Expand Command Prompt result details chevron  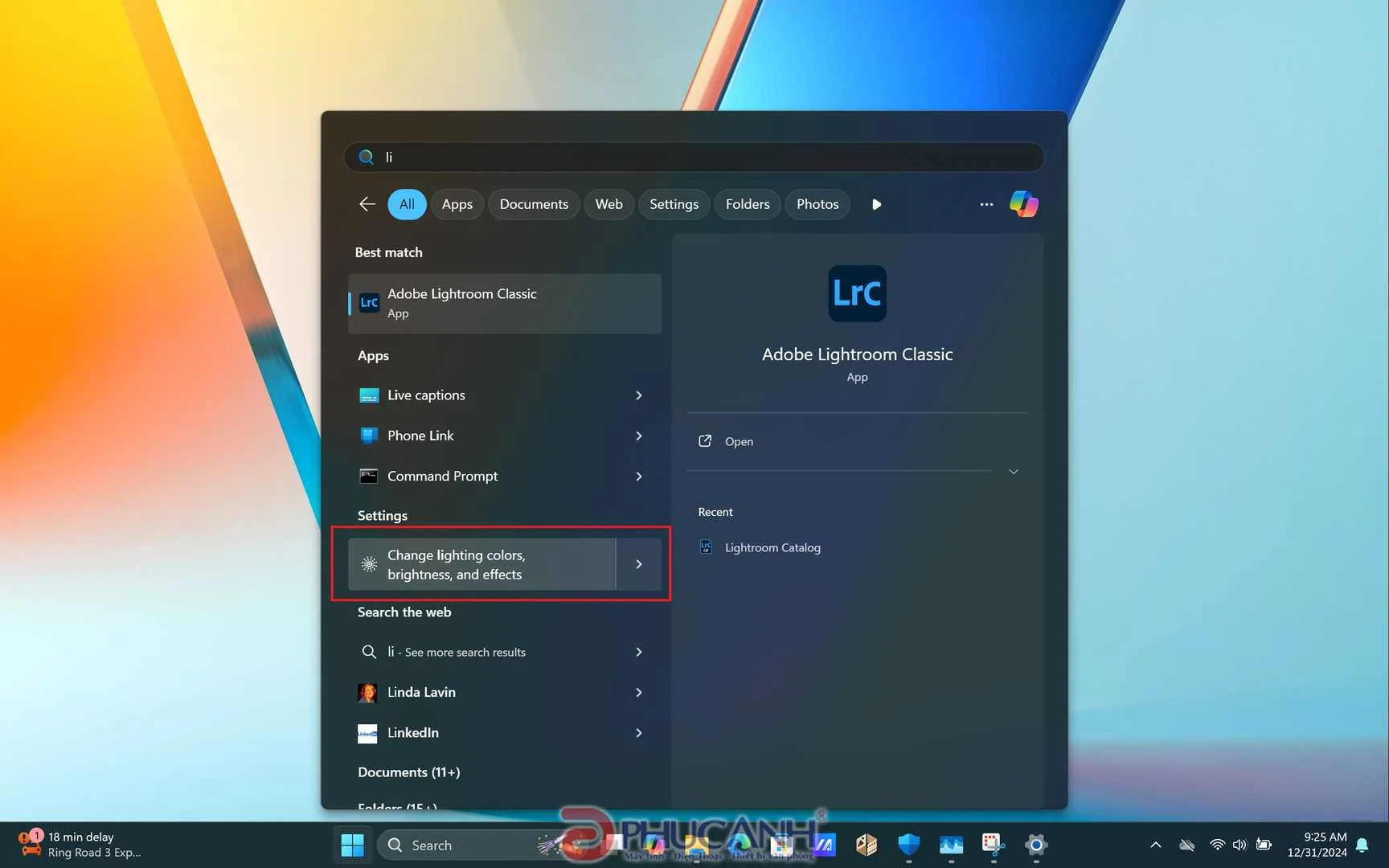639,477
